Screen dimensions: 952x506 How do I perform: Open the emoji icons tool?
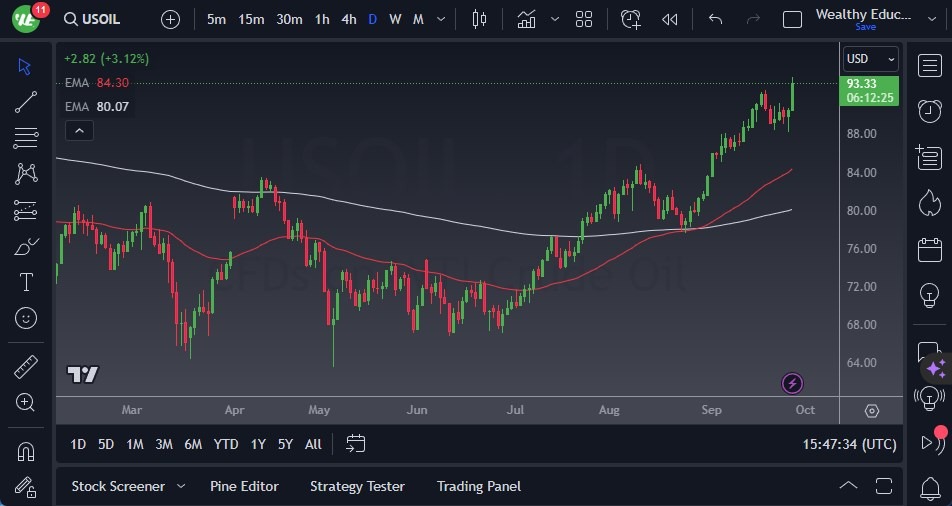coord(26,318)
